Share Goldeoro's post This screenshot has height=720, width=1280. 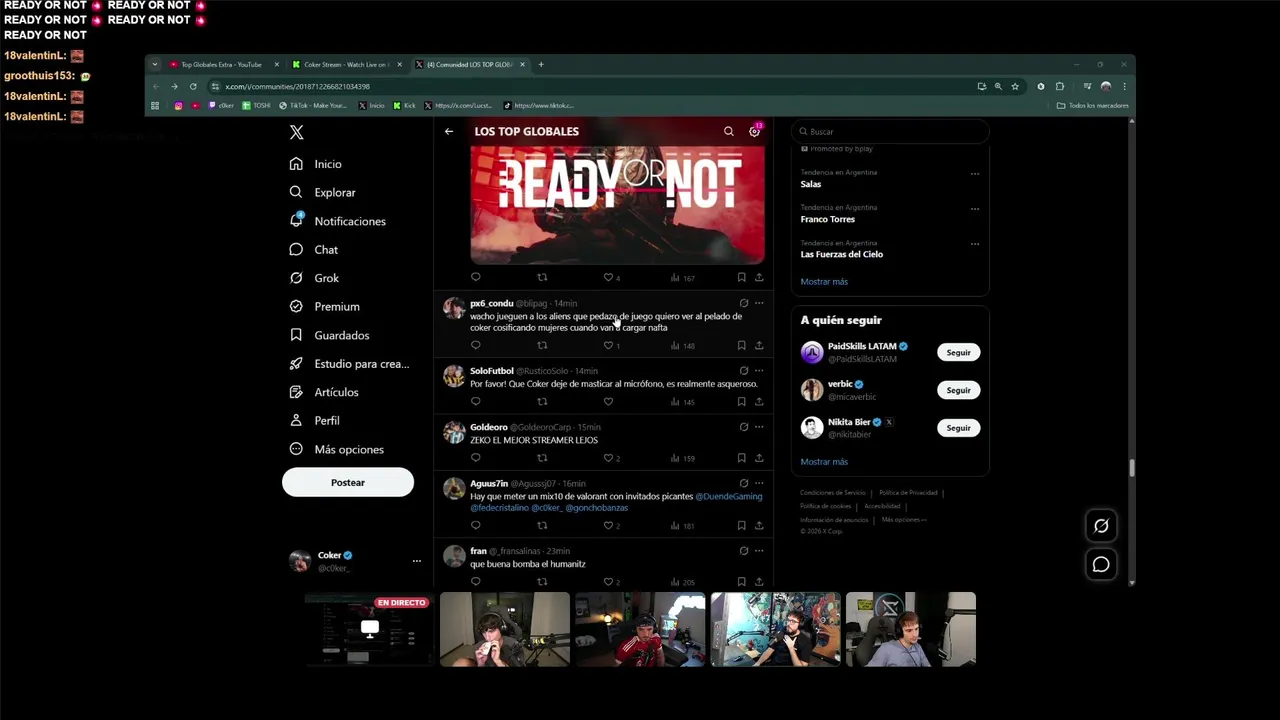point(759,458)
